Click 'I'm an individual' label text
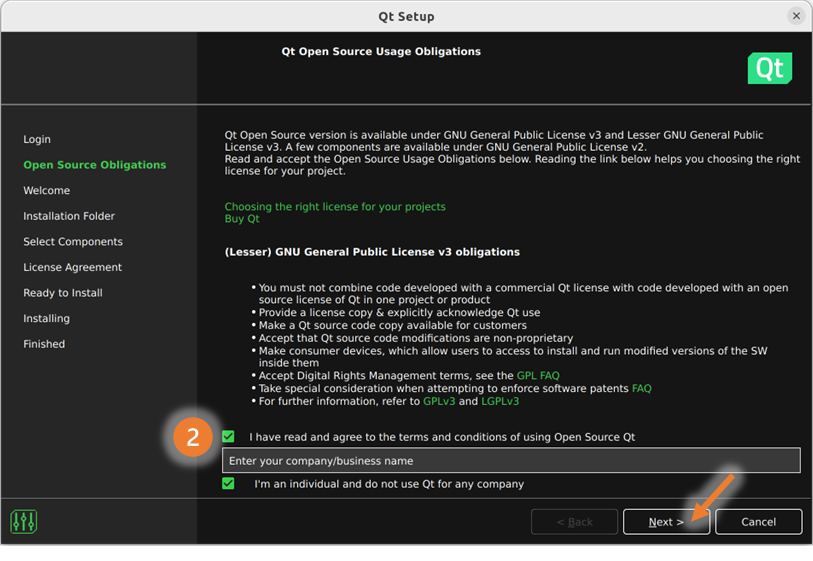813x561 pixels. pyautogui.click(x=389, y=484)
